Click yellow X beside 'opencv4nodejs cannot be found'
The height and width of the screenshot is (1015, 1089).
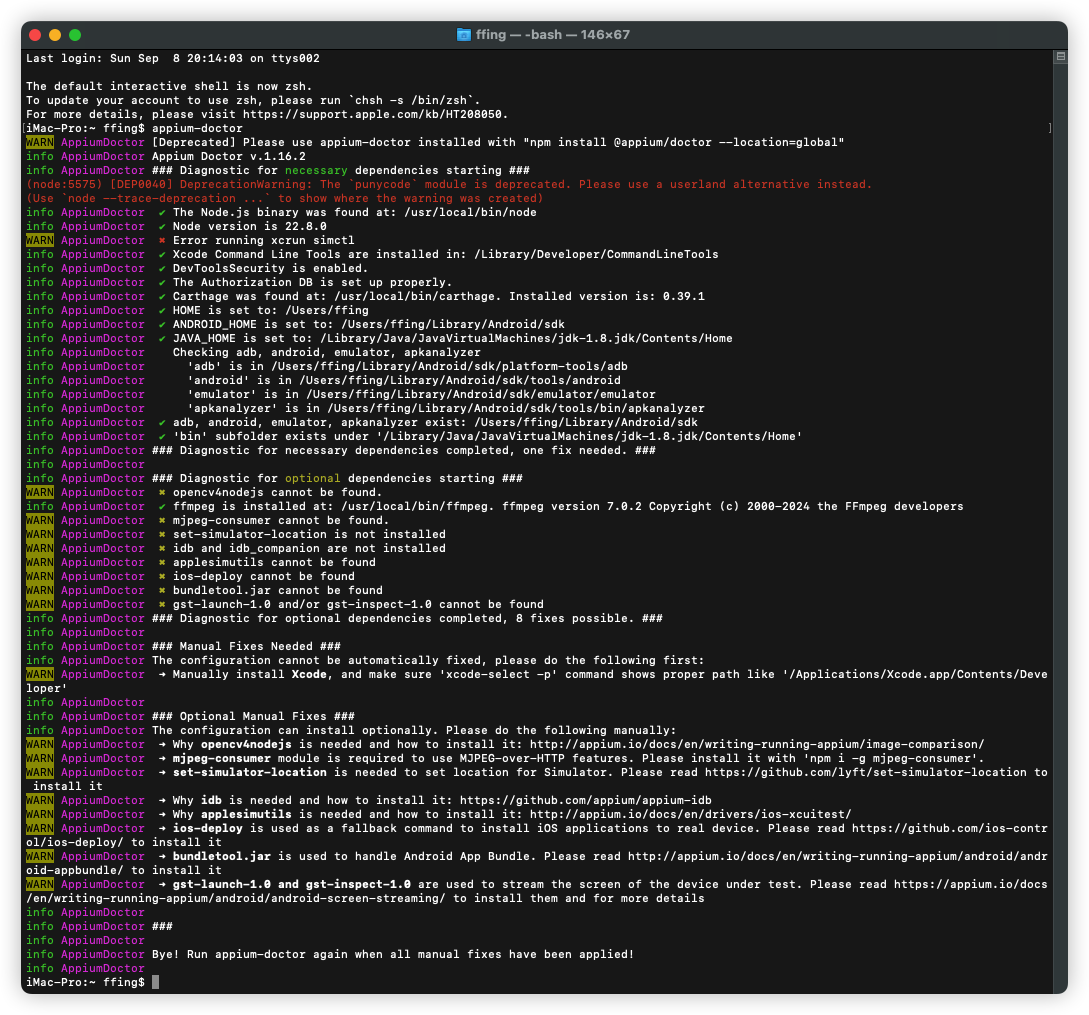pyautogui.click(x=162, y=493)
